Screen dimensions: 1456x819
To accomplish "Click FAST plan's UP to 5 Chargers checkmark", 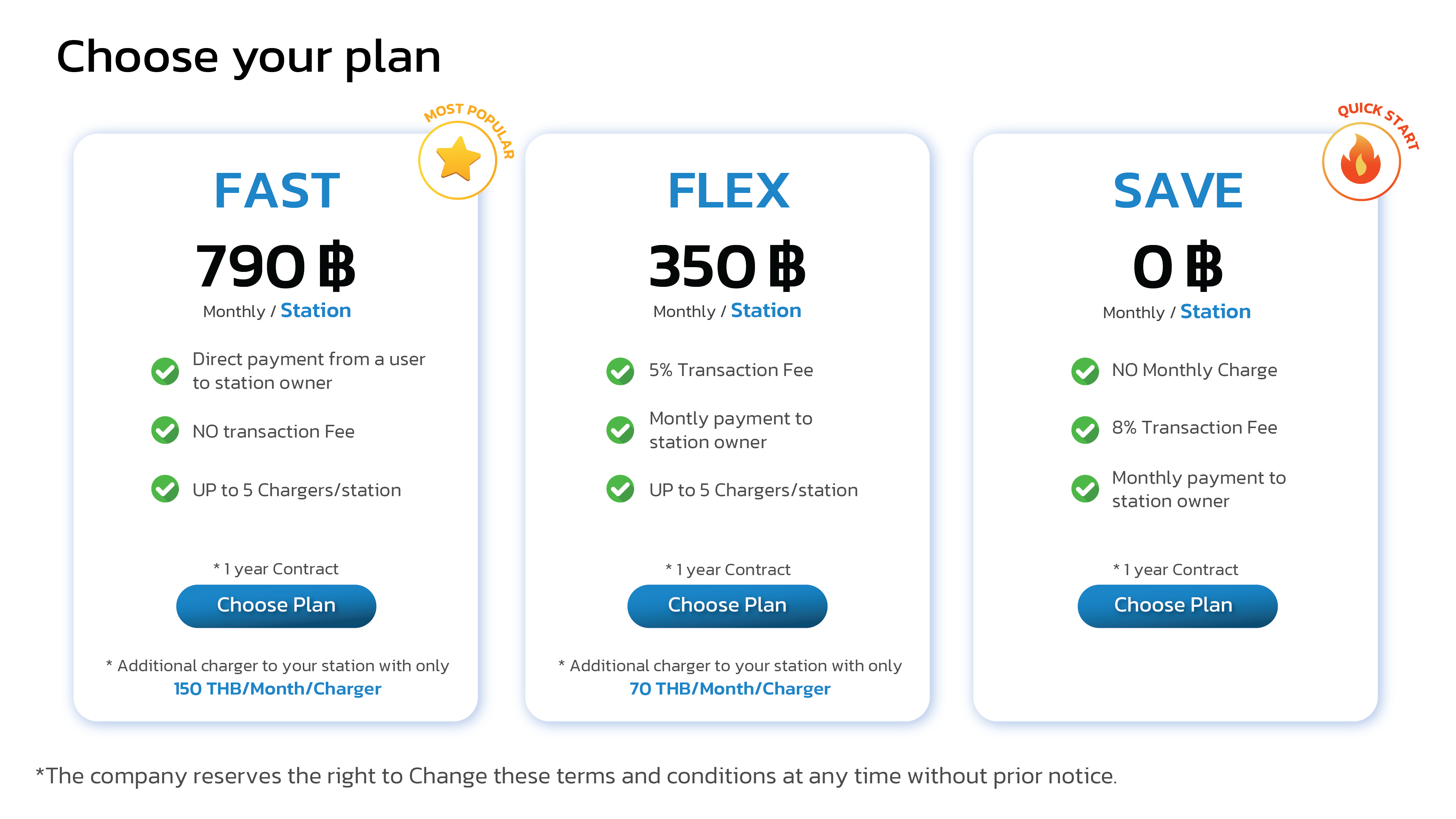I will [x=165, y=489].
